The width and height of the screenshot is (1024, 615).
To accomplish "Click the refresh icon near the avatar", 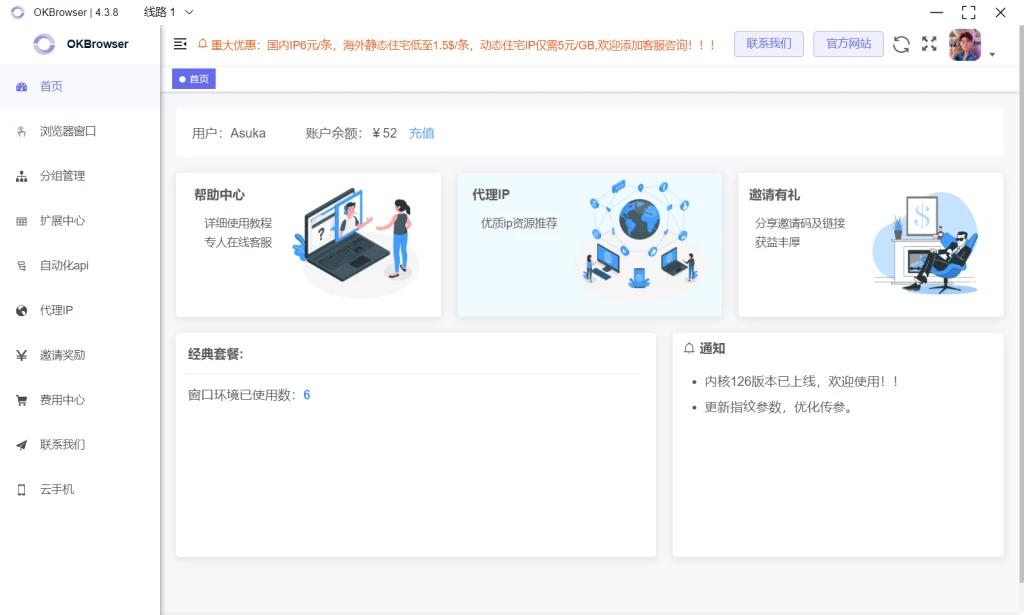I will pyautogui.click(x=901, y=44).
